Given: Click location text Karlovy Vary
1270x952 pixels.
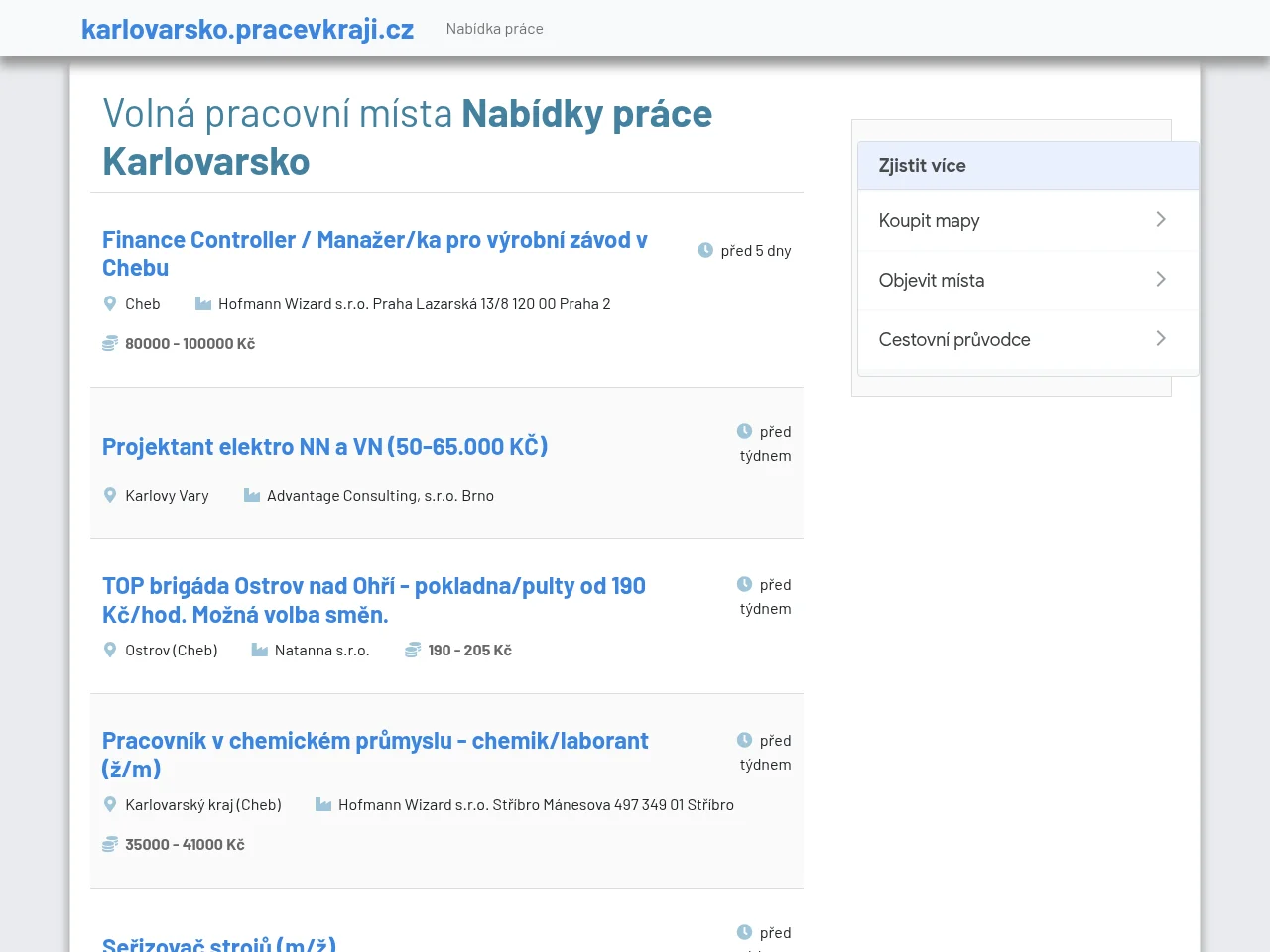Looking at the screenshot, I should tap(167, 496).
